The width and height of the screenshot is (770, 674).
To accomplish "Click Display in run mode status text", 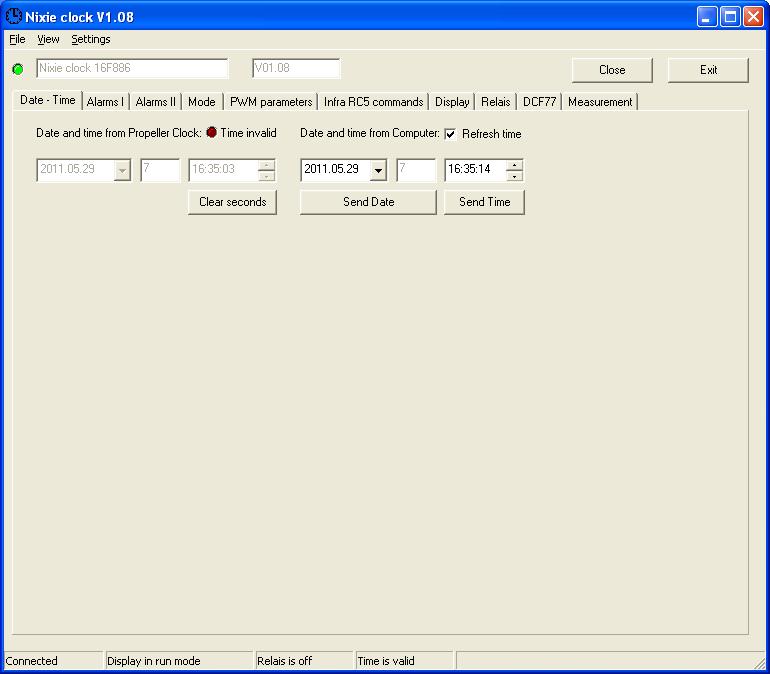I will (154, 661).
